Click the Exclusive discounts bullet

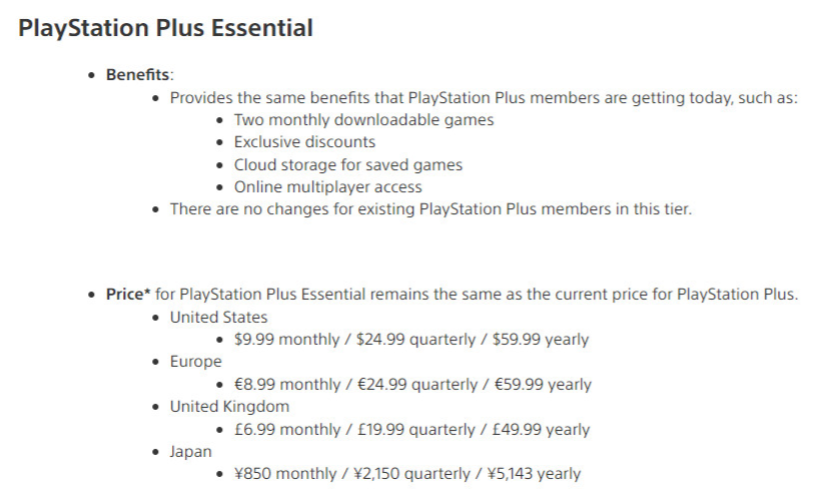pos(304,142)
